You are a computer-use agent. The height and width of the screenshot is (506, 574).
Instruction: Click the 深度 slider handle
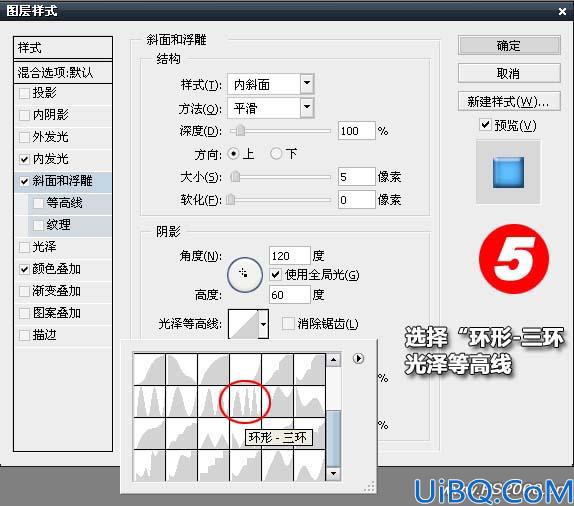tap(240, 130)
